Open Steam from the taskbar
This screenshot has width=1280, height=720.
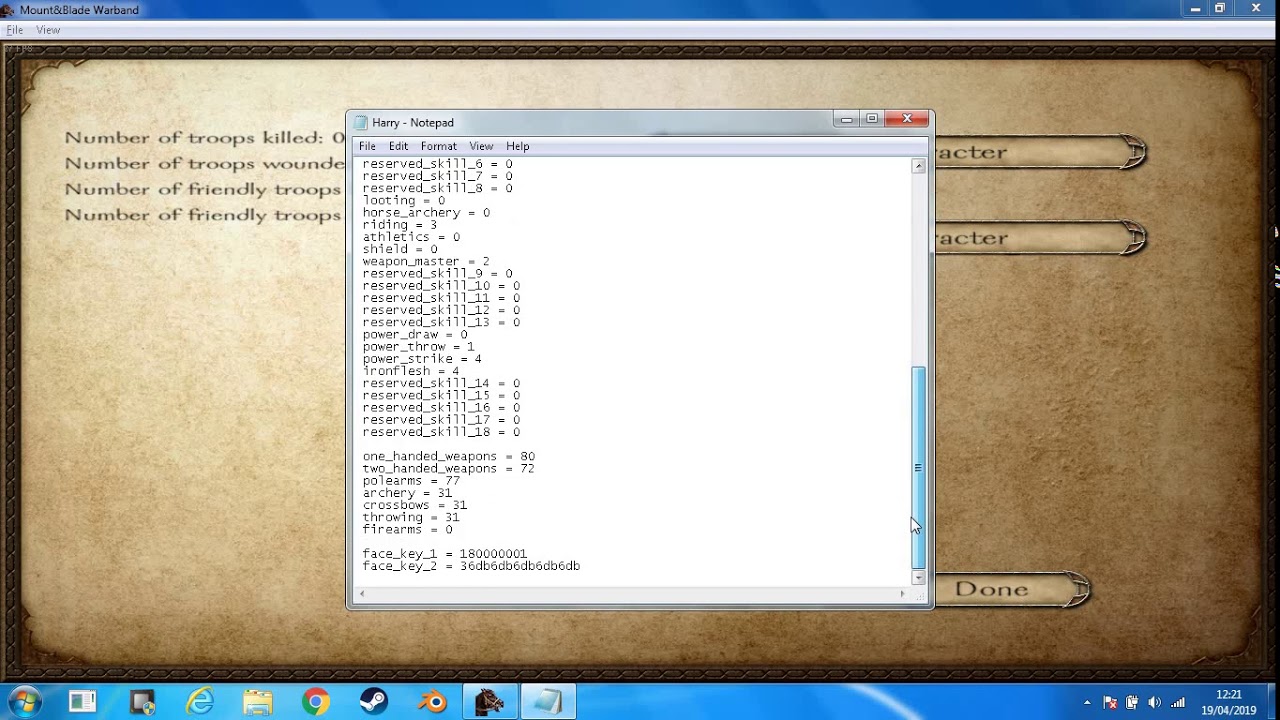click(374, 702)
